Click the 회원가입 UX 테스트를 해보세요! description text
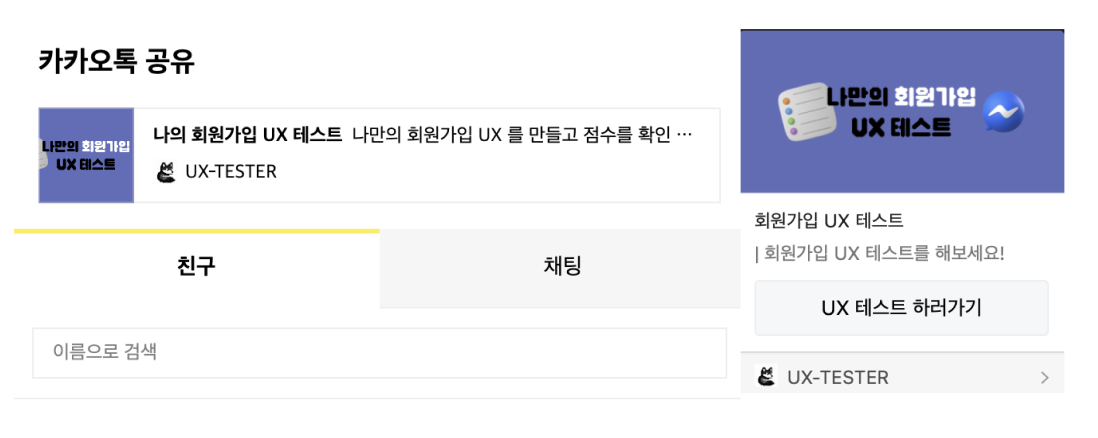The width and height of the screenshot is (1098, 438). click(880, 253)
